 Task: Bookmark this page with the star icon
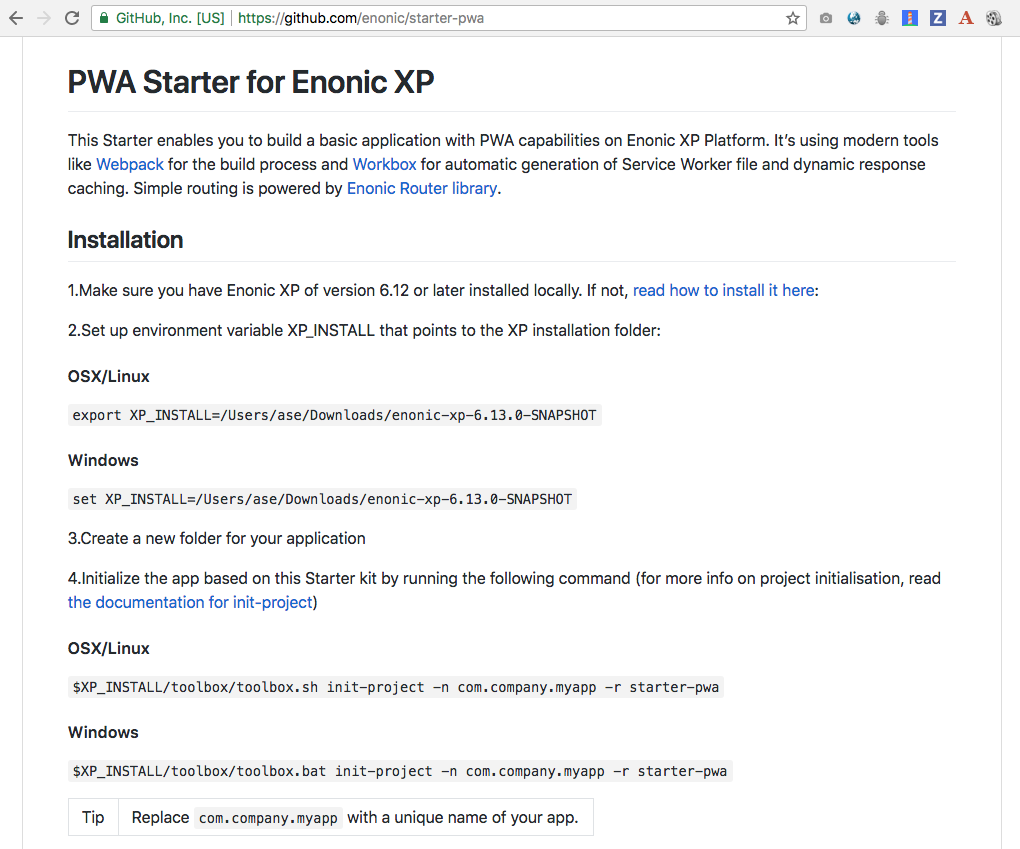click(x=792, y=18)
